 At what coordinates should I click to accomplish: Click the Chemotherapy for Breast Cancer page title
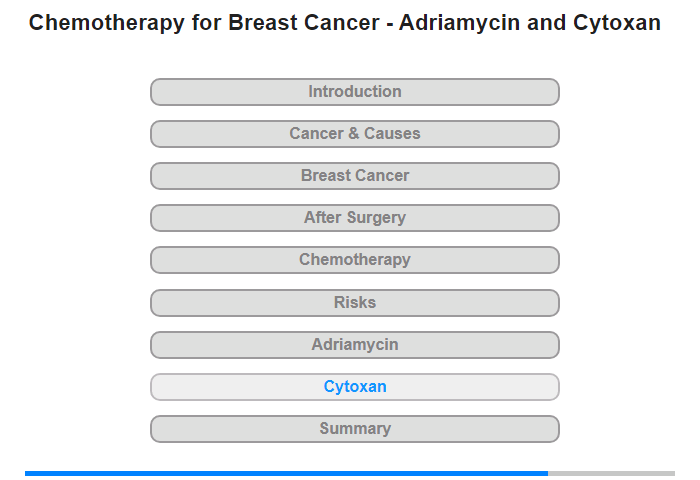pos(345,23)
